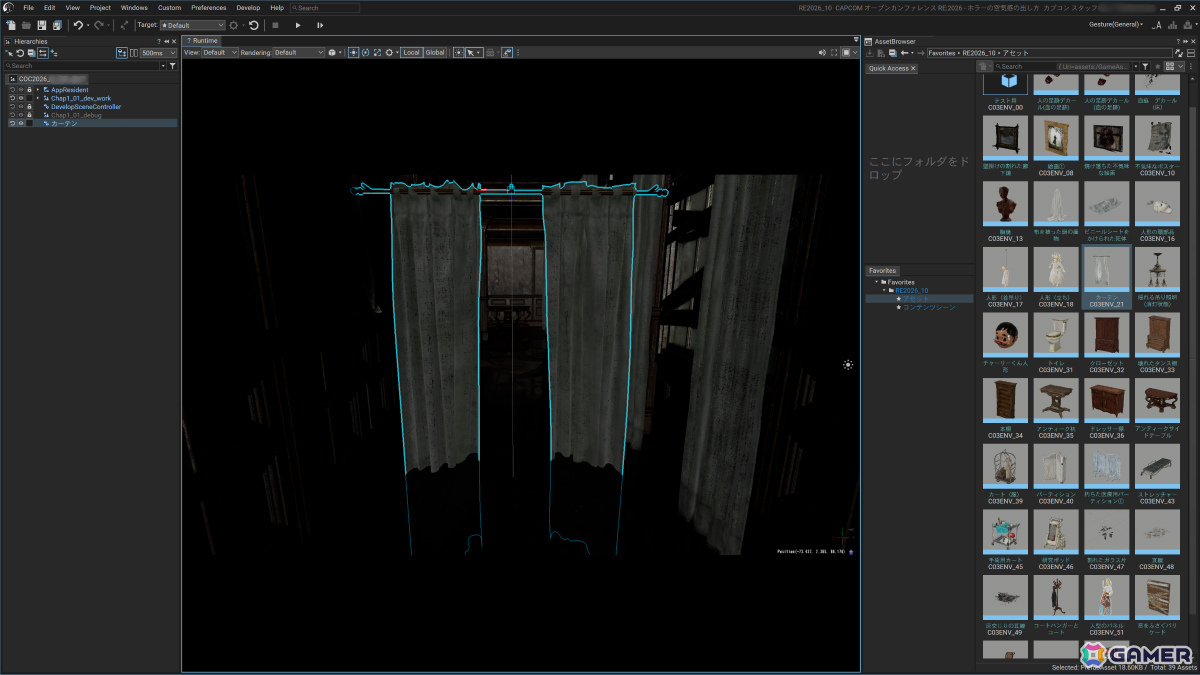The height and width of the screenshot is (675, 1200).
Task: Click the AssetBrowser favorite star icon
Action: (1157, 67)
